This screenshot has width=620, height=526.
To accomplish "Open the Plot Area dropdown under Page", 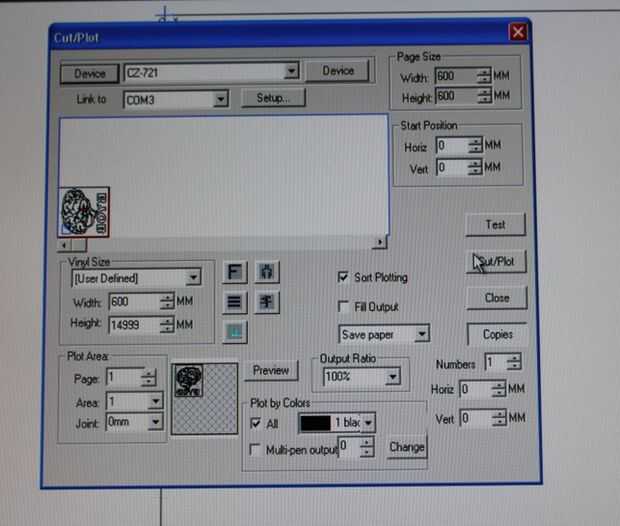I will pyautogui.click(x=155, y=401).
